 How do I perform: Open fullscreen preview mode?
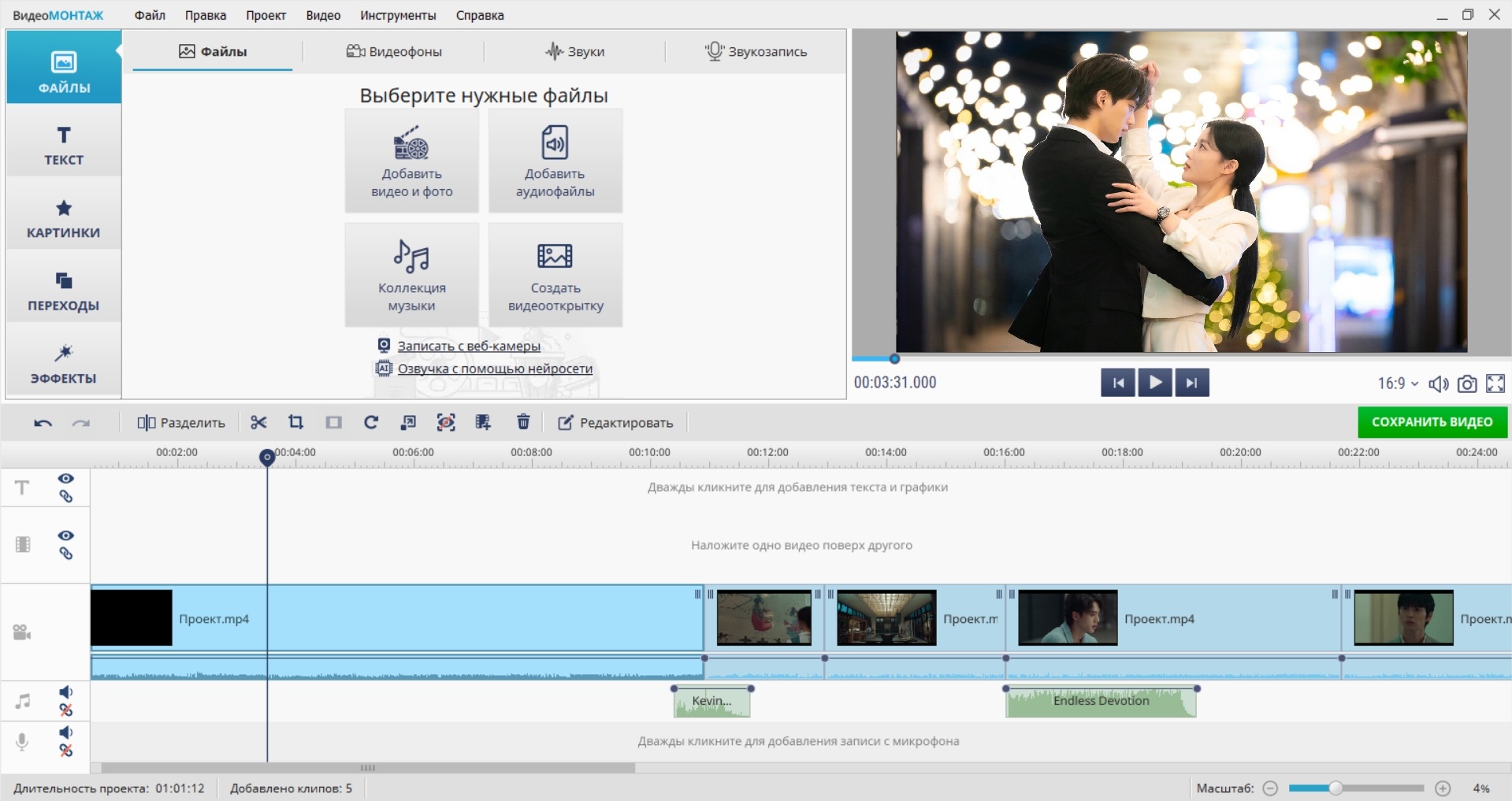click(x=1495, y=384)
